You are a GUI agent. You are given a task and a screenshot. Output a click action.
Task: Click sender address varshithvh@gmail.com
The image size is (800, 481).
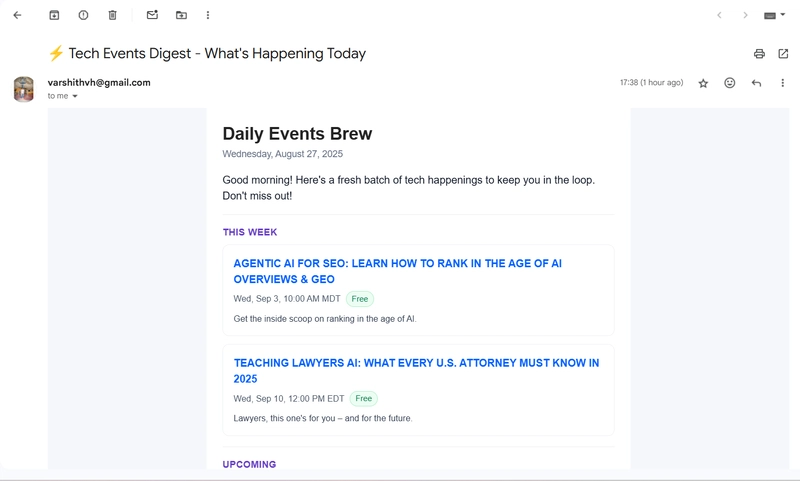(99, 83)
